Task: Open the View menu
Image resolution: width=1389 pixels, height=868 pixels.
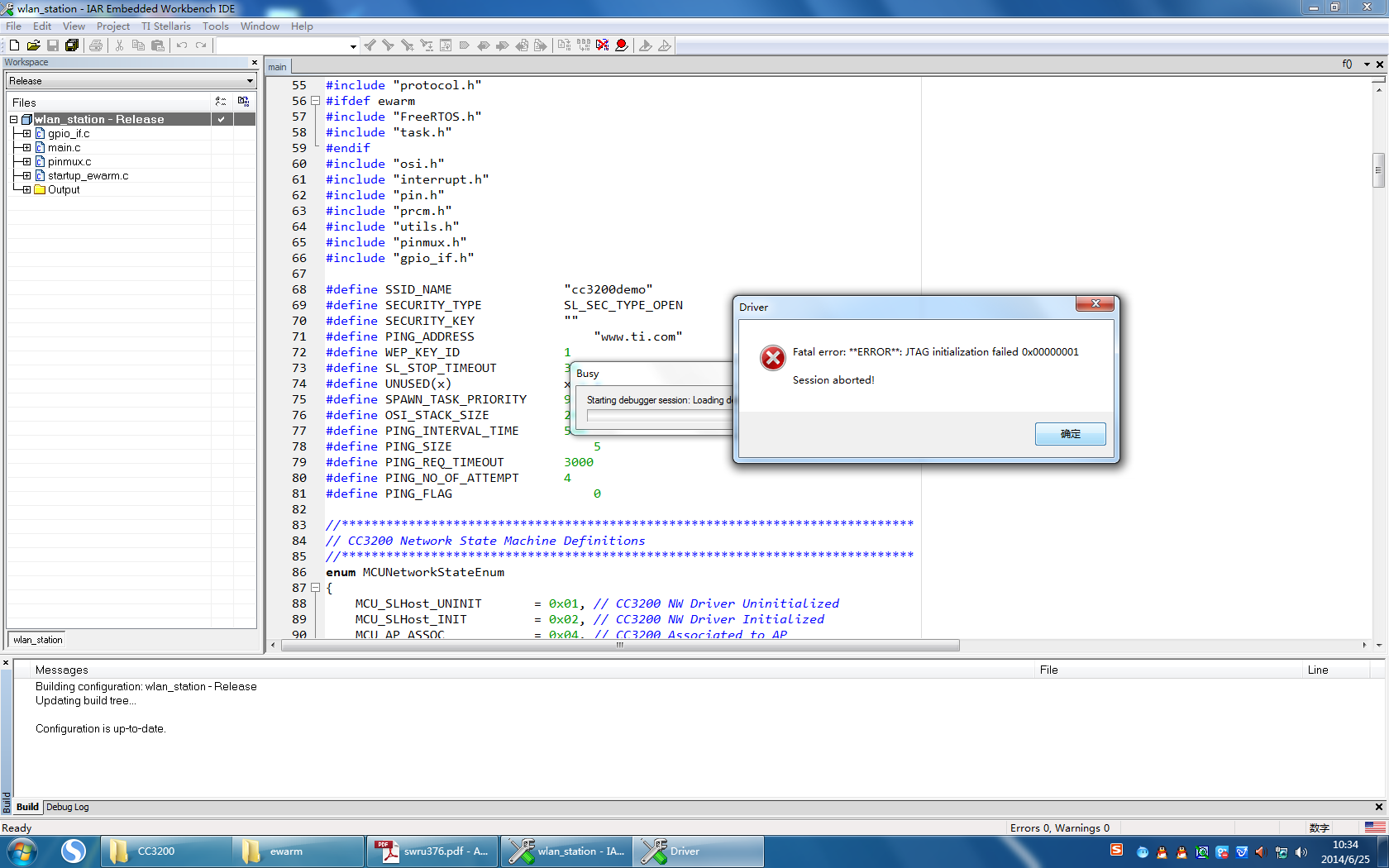Action: click(x=74, y=26)
